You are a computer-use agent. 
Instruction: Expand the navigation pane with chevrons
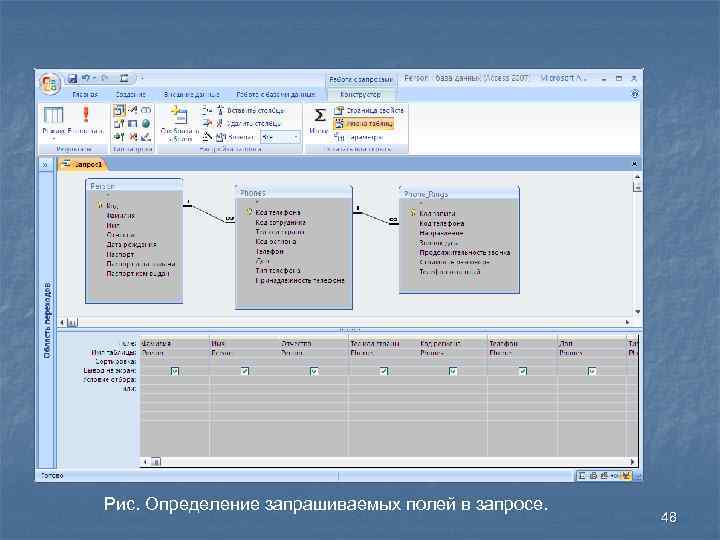click(45, 164)
